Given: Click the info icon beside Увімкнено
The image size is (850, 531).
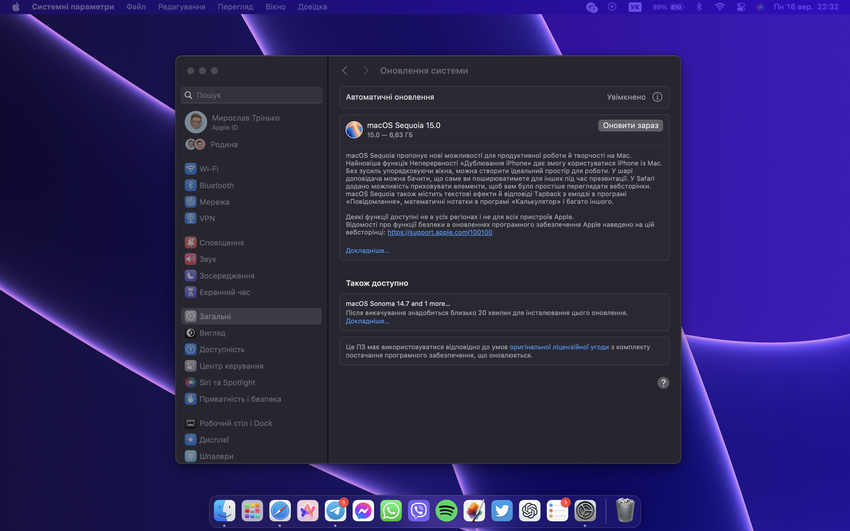Looking at the screenshot, I should (657, 97).
